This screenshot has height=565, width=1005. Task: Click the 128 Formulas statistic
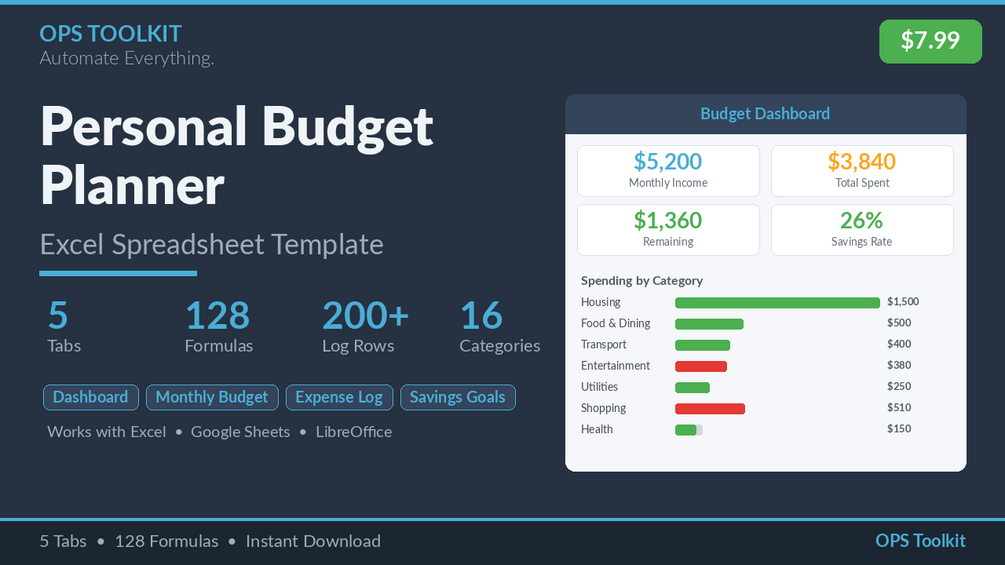tap(219, 327)
